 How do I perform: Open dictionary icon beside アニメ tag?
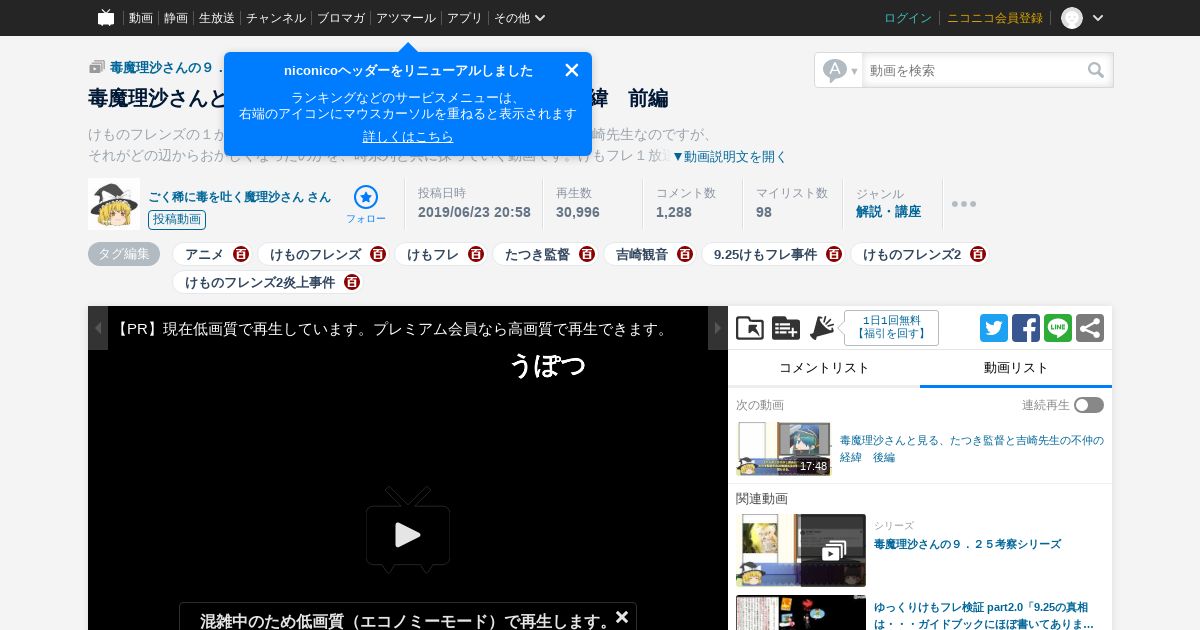(x=241, y=255)
